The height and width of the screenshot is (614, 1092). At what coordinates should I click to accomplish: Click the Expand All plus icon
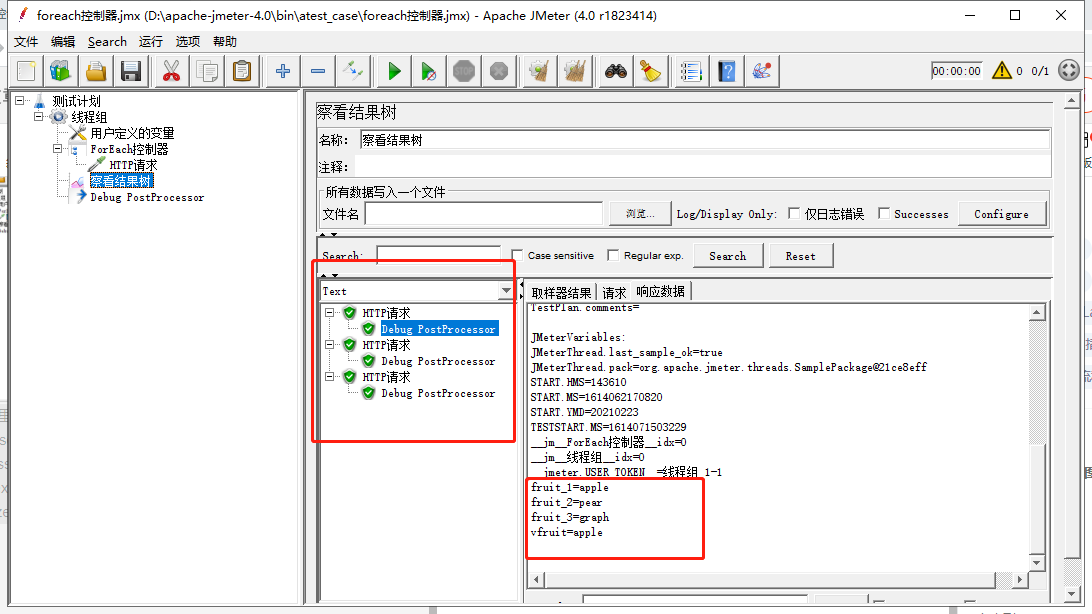click(x=283, y=71)
